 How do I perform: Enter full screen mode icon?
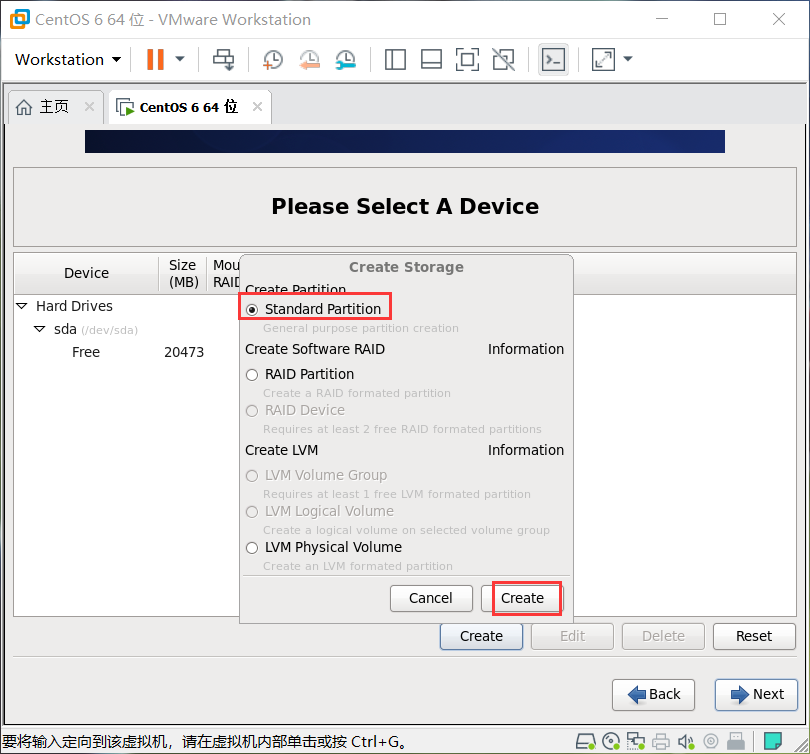pyautogui.click(x=467, y=59)
